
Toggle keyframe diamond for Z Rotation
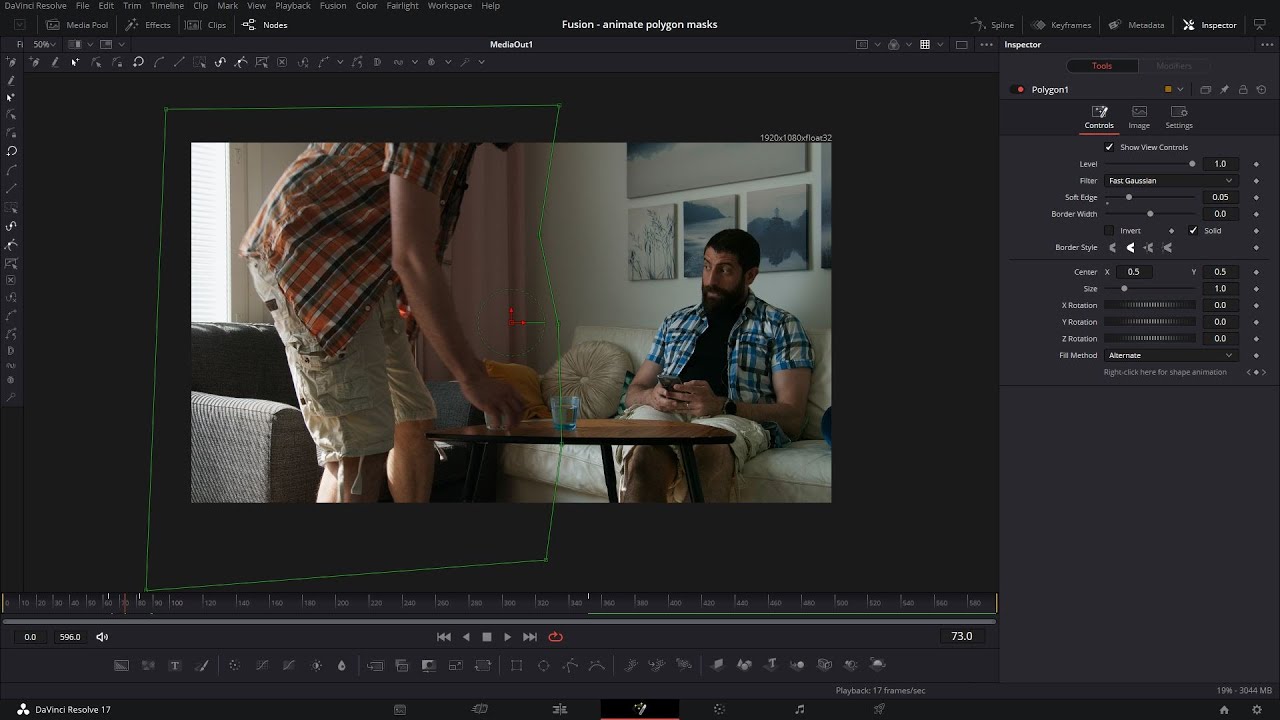tap(1256, 339)
